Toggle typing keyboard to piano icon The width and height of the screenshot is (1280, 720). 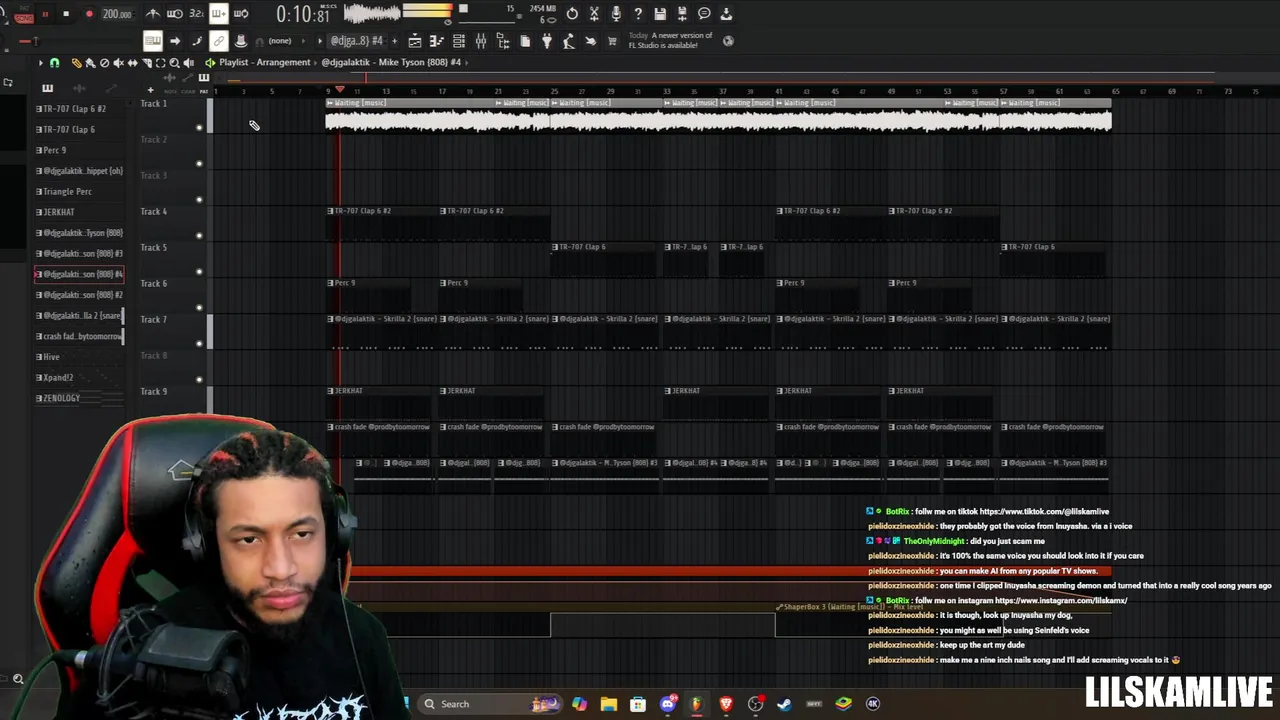tap(152, 41)
